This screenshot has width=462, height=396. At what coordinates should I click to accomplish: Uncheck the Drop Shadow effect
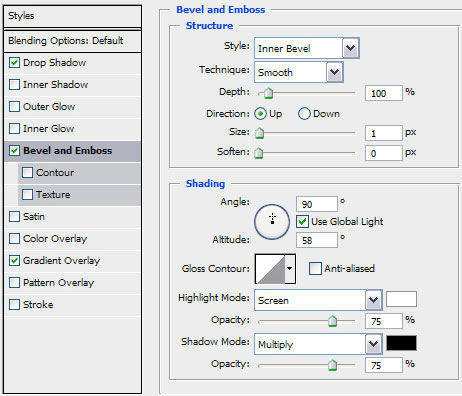coord(14,63)
